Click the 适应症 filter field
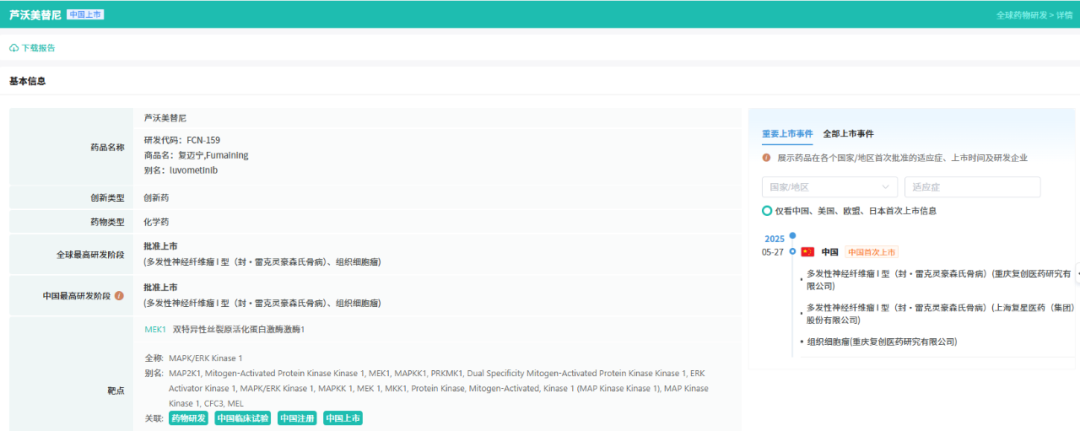 point(973,187)
